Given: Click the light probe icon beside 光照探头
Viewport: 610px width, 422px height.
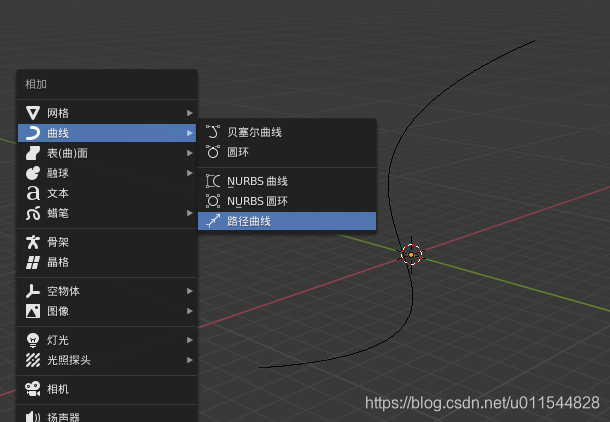Looking at the screenshot, I should 33,360.
